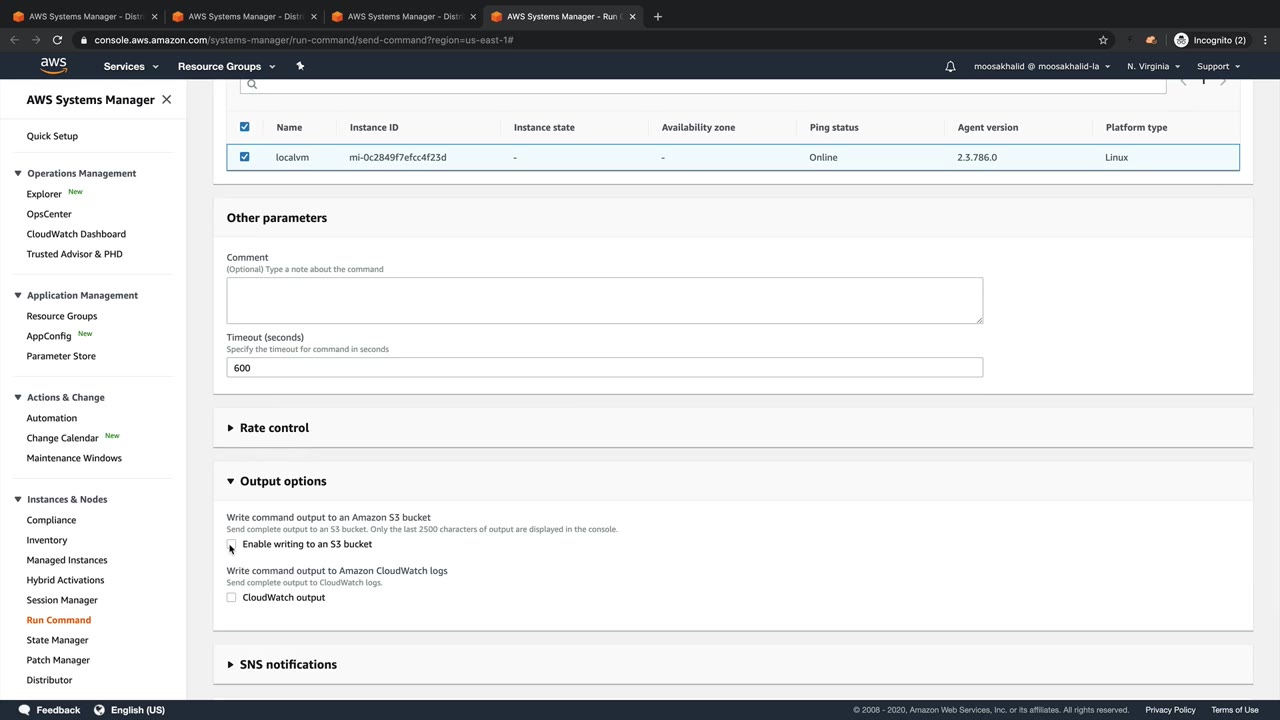The width and height of the screenshot is (1280, 720).
Task: Reload the page with the refresh icon
Action: click(x=57, y=40)
